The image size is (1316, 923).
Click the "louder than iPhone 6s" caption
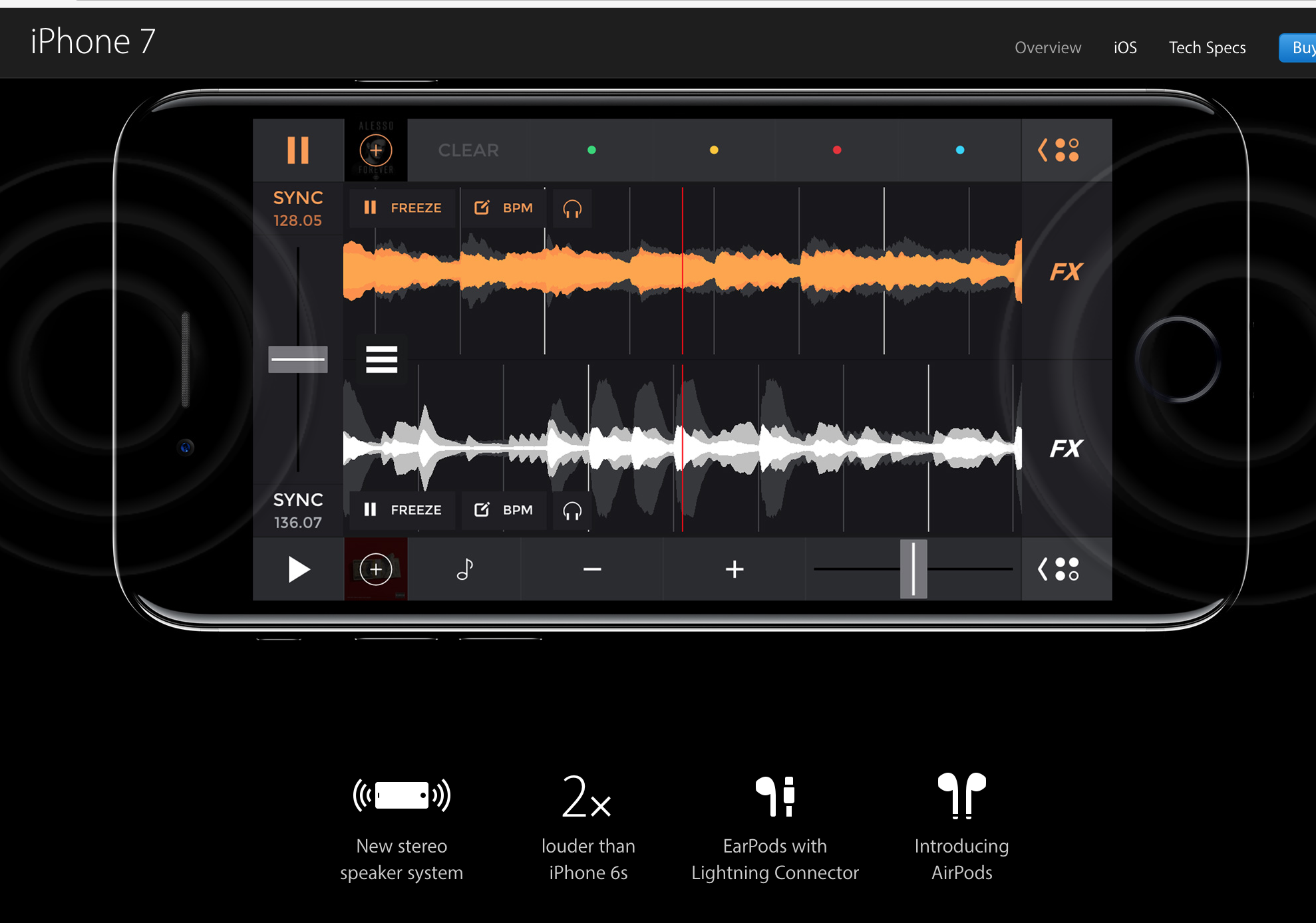(x=588, y=859)
